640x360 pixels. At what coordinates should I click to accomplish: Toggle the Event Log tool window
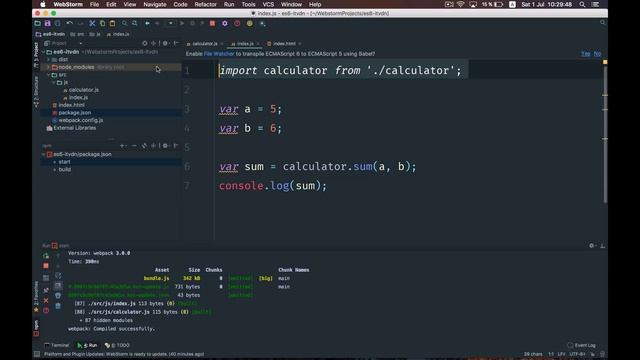tap(581, 345)
